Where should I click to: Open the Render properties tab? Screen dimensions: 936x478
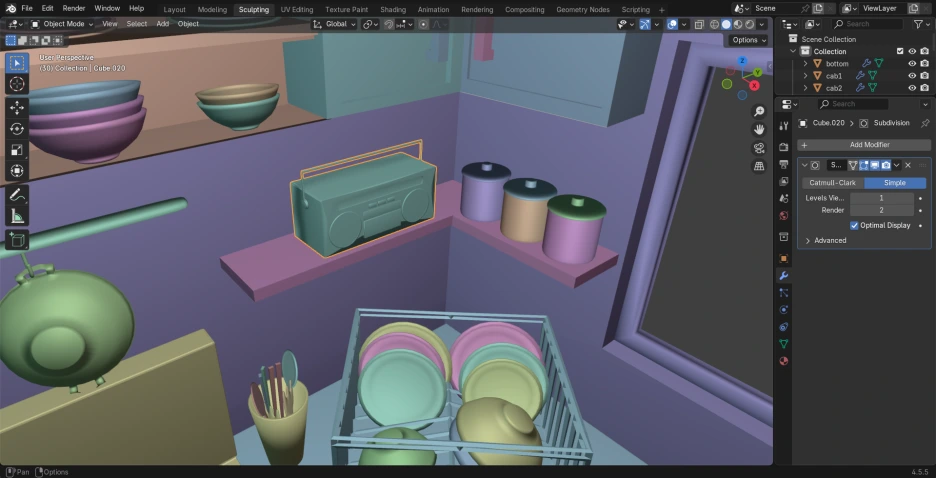click(784, 147)
